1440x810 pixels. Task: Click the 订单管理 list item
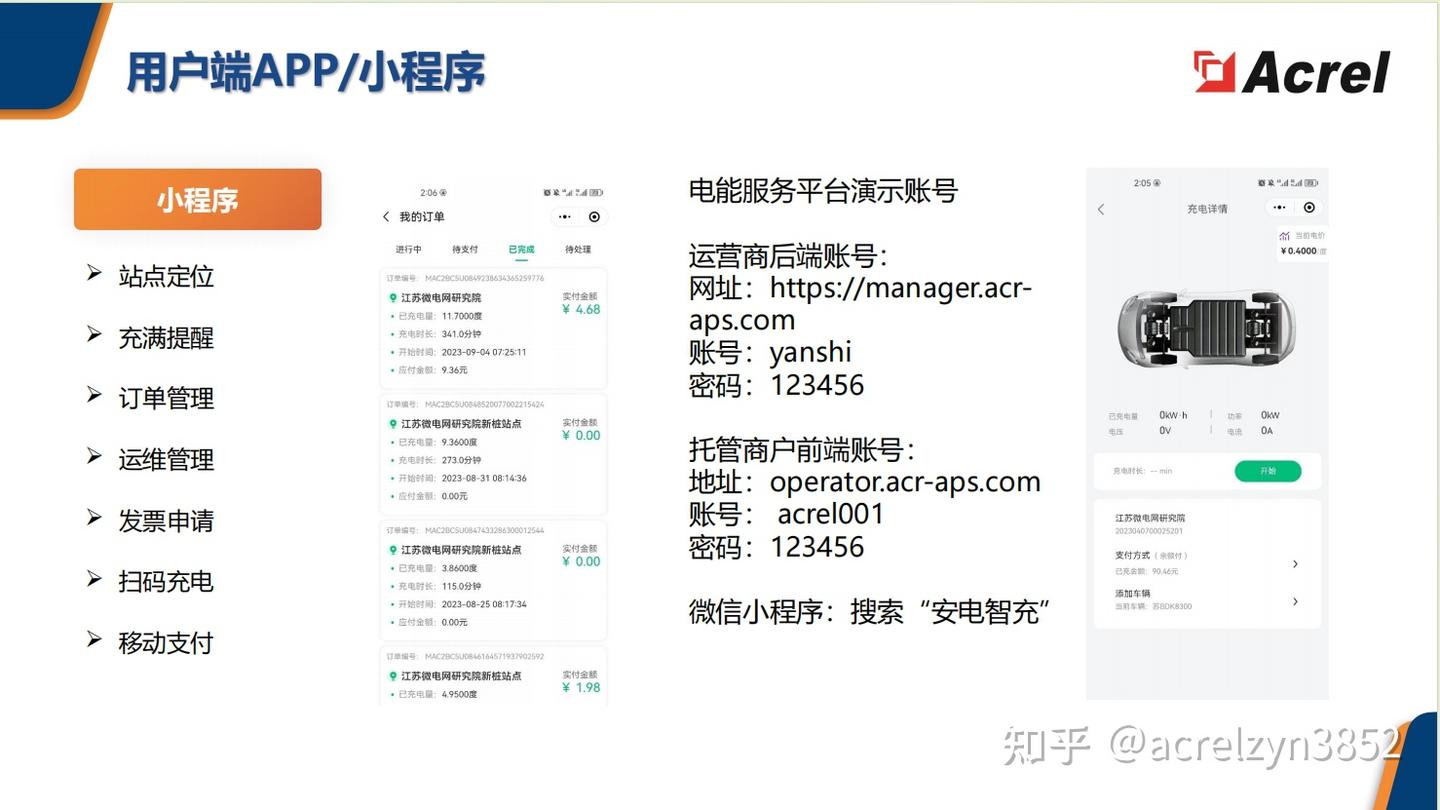pos(166,398)
